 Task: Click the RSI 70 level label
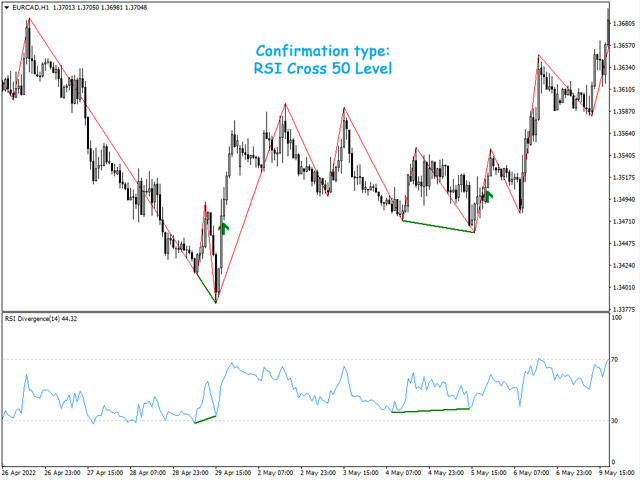click(x=615, y=360)
